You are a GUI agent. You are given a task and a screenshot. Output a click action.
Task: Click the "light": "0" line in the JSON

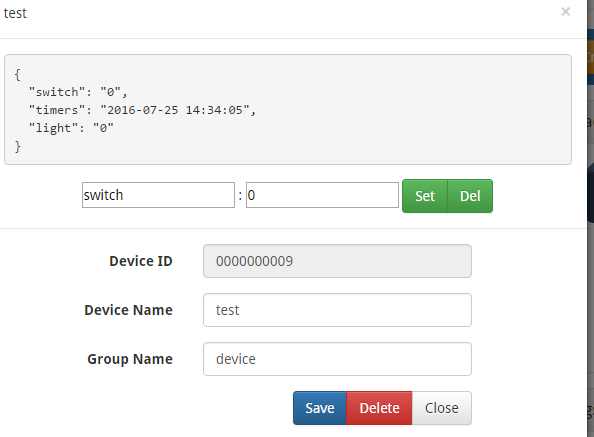pos(71,128)
